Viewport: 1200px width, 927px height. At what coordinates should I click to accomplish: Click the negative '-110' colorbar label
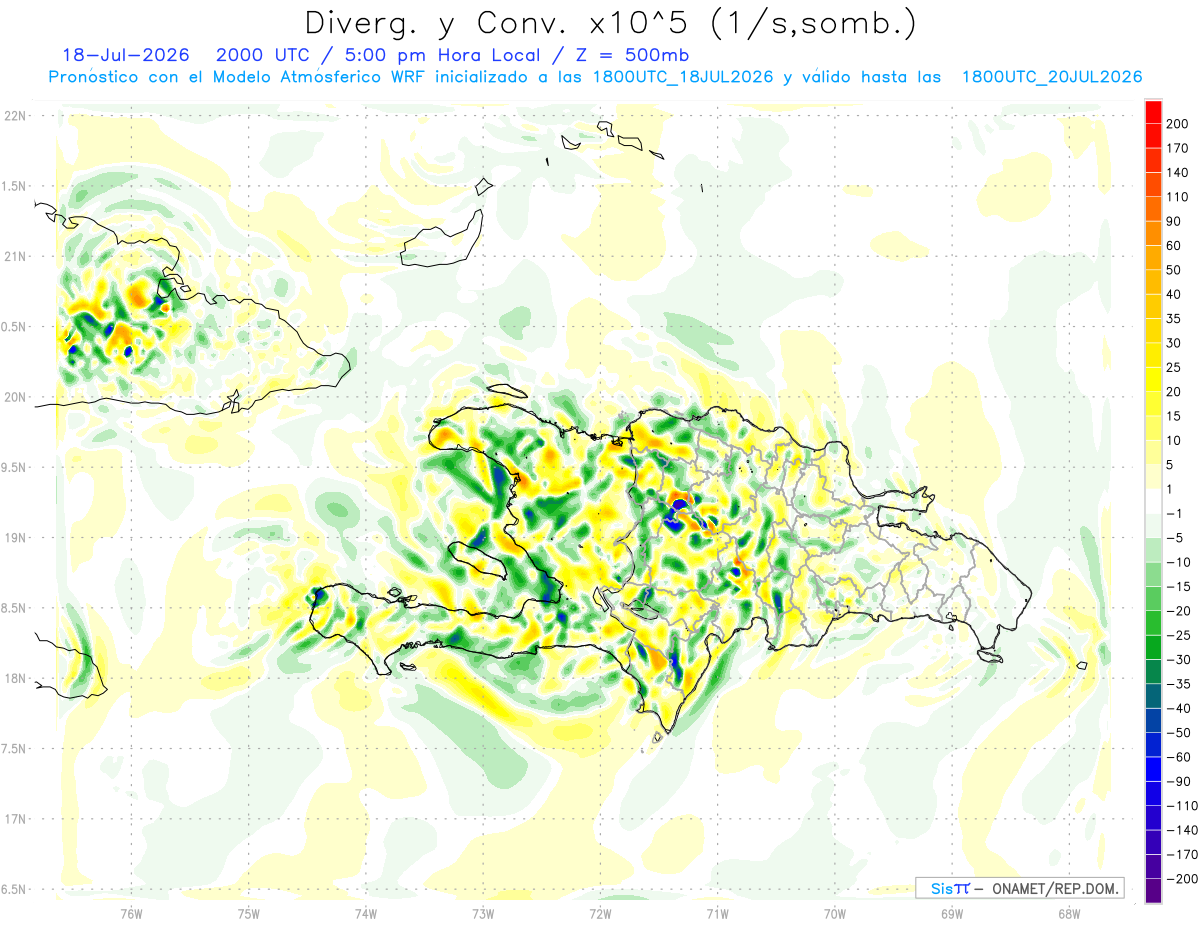point(1183,807)
